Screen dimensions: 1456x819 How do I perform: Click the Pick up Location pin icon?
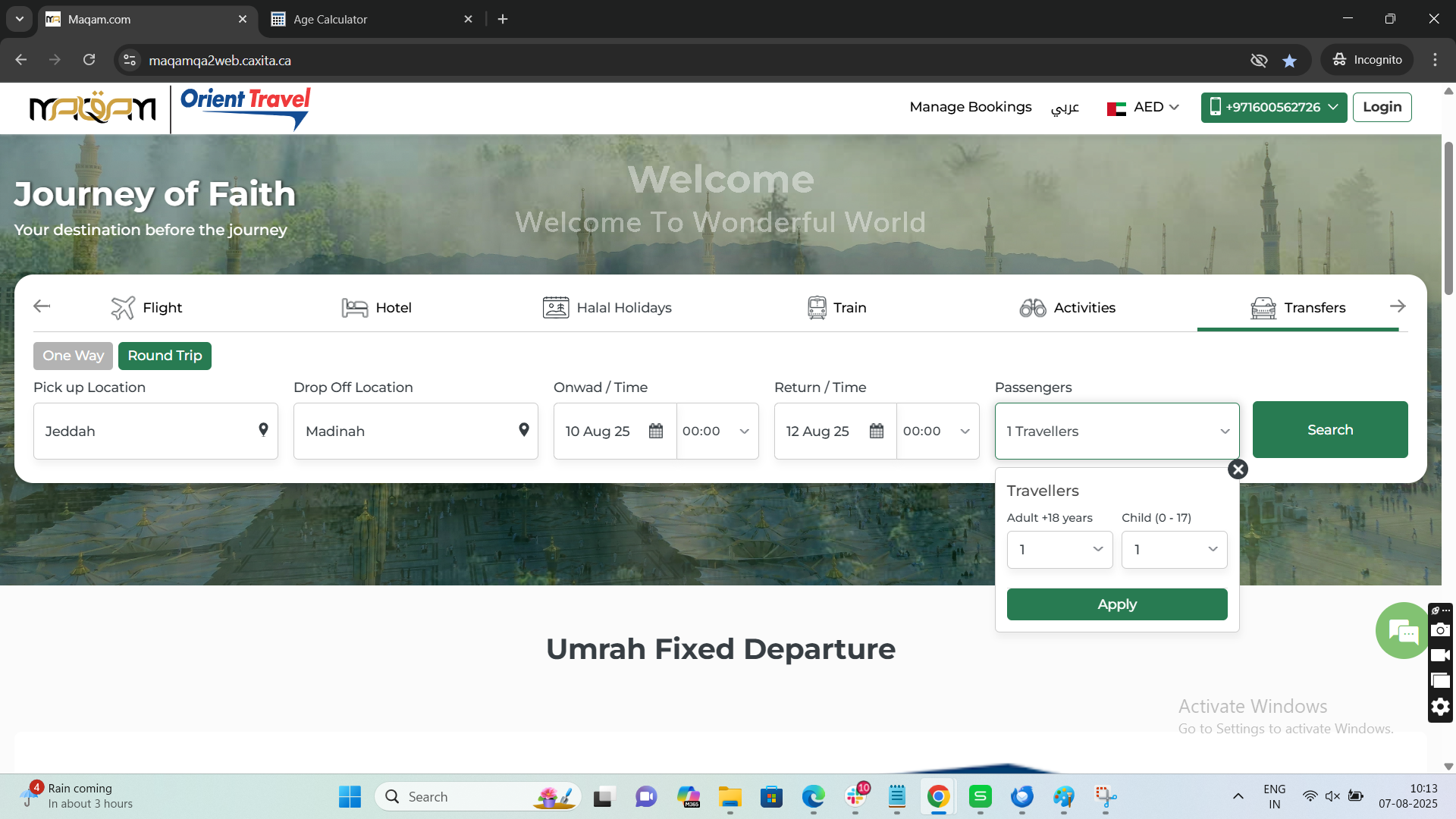pos(263,430)
